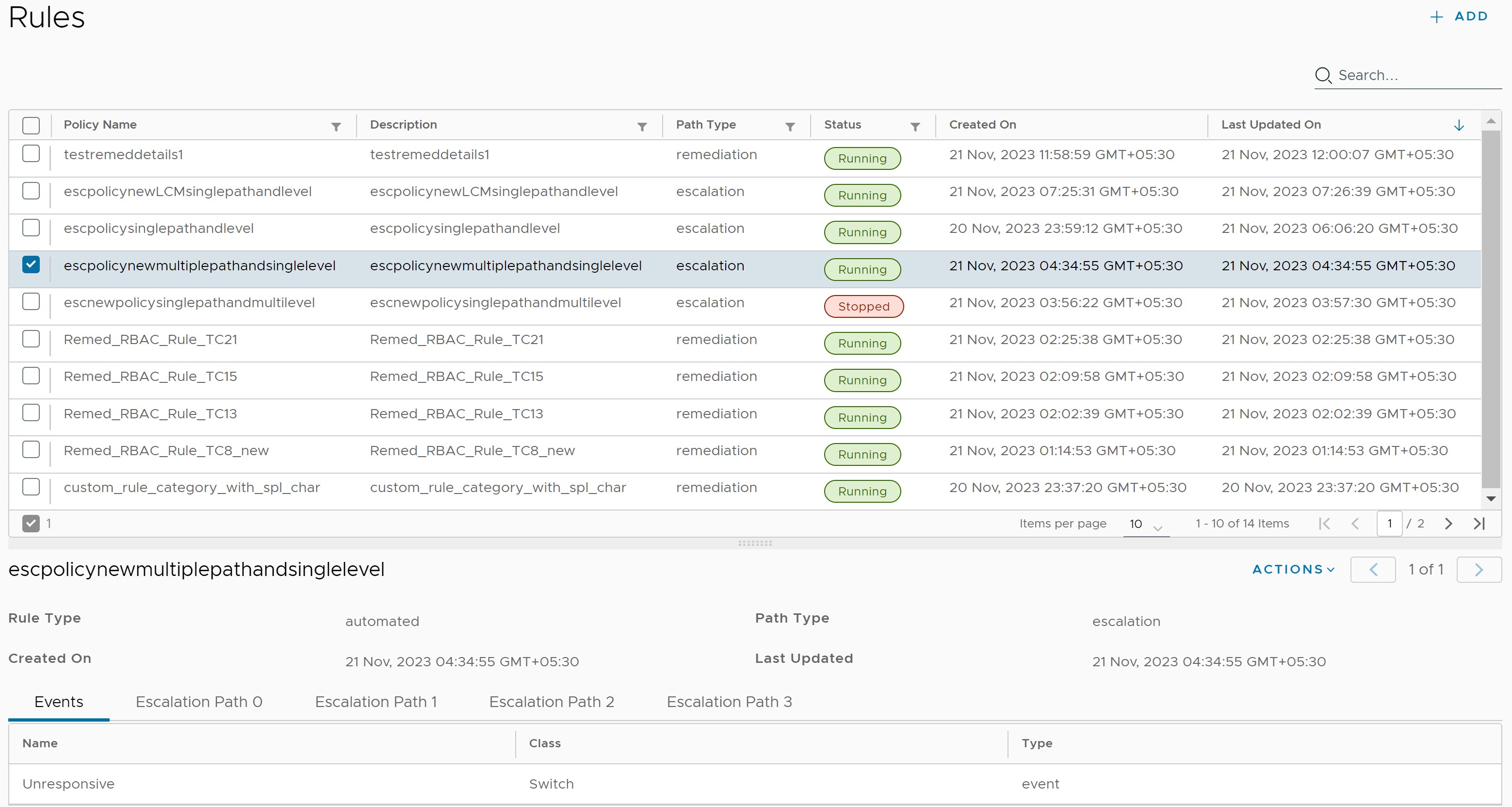Screen dimensions: 1512x807
Task: Click policy name Remed_RBAC_Rule_TC21
Action: click(x=150, y=340)
